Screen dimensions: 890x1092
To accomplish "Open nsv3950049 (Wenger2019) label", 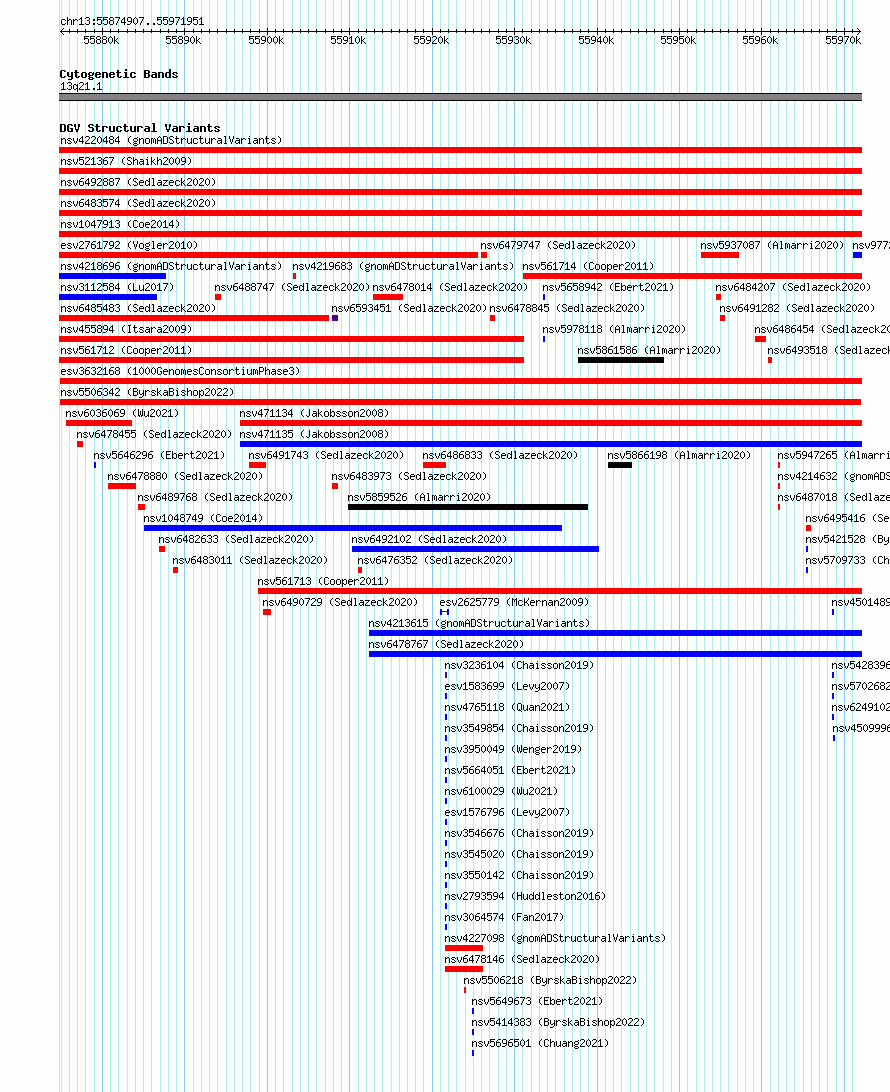I will tap(513, 749).
